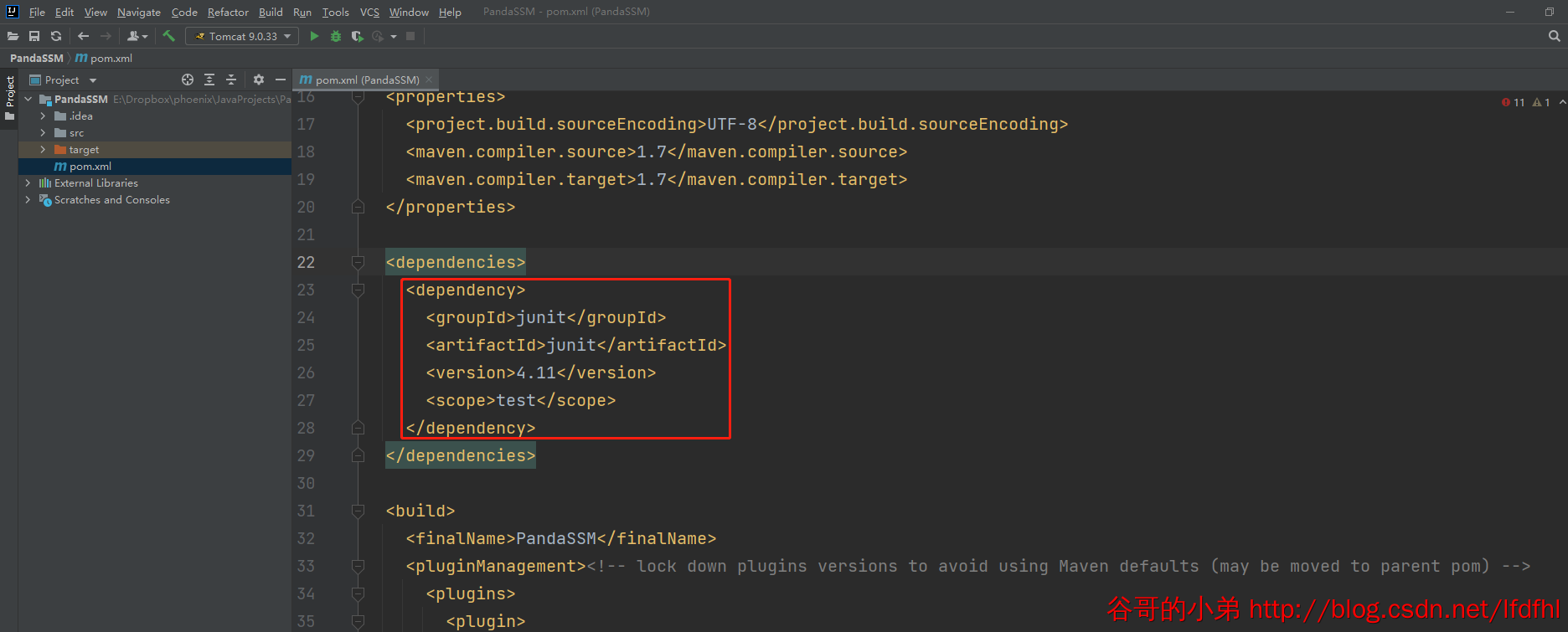1568x632 pixels.
Task: Click PandaSSM breadcrumb in navigation bar
Action: point(36,58)
